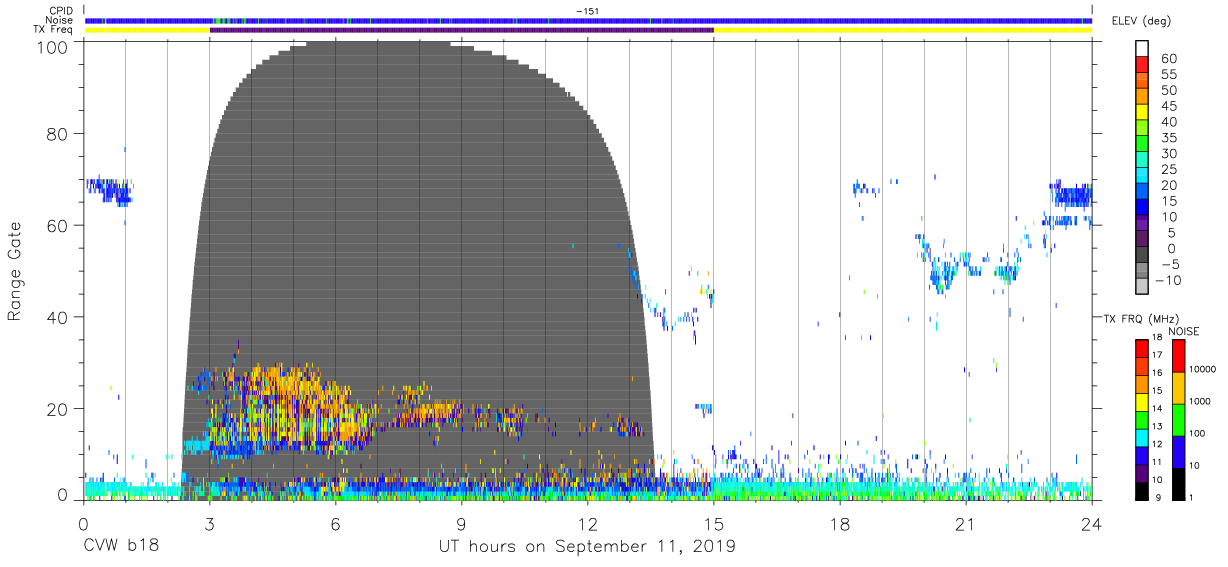Click the '21' tick label on the UT hours axis
1228x567 pixels.
point(966,524)
